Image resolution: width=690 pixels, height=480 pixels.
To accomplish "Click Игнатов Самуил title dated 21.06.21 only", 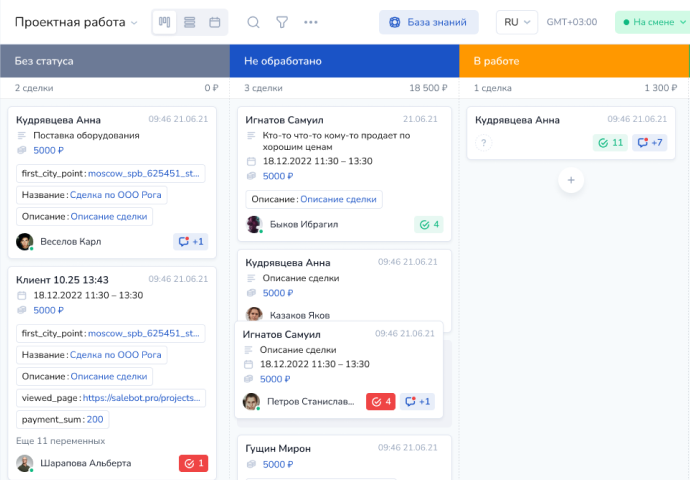I will (284, 120).
